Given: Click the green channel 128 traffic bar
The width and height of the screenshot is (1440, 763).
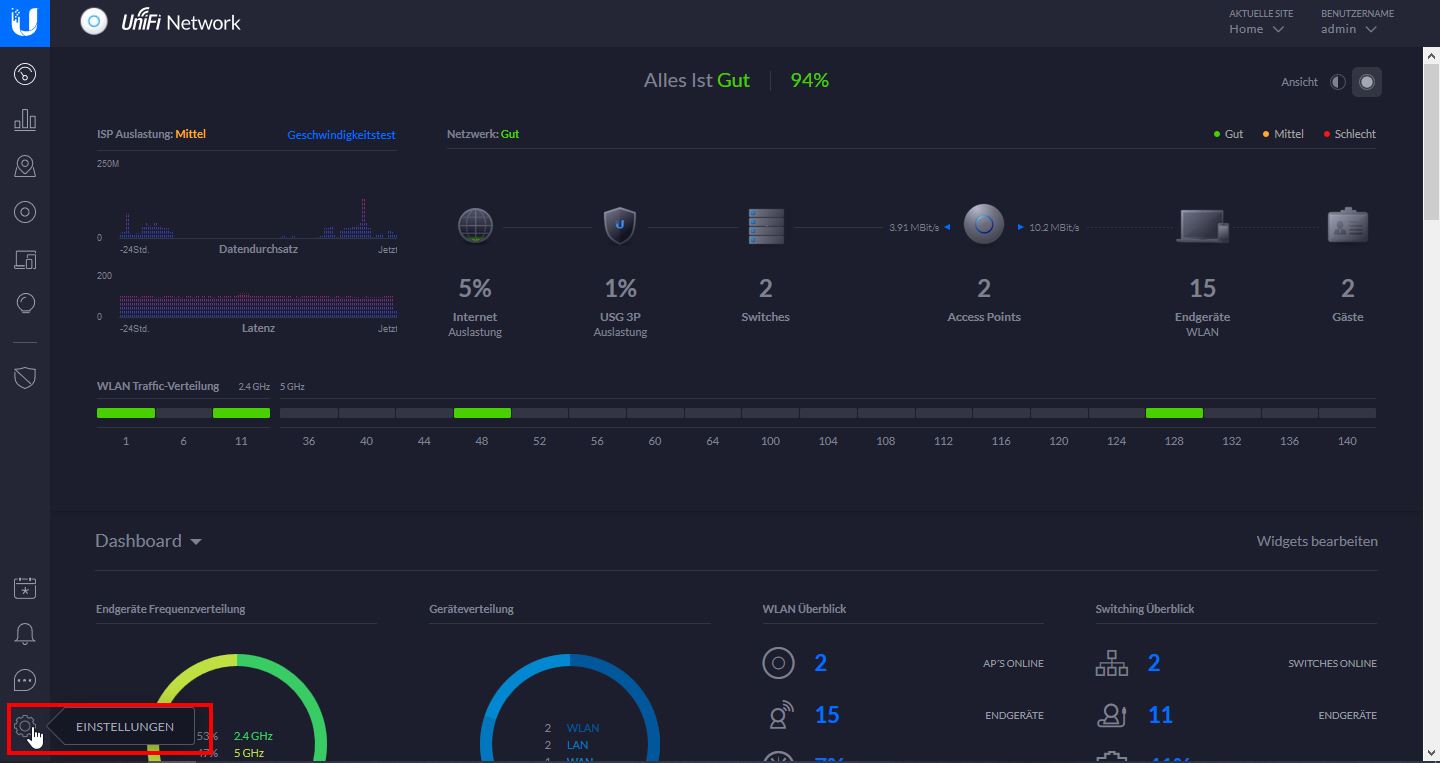Looking at the screenshot, I should click(x=1174, y=413).
